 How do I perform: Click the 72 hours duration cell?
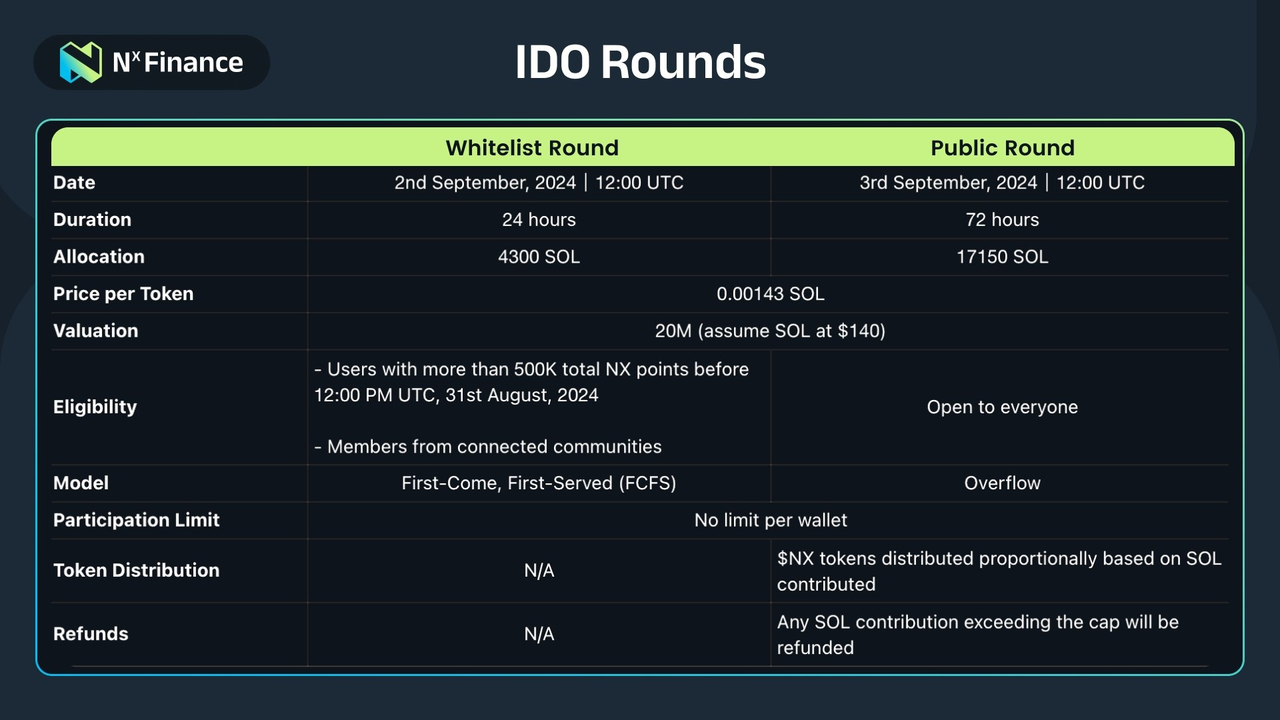pyautogui.click(x=1002, y=220)
